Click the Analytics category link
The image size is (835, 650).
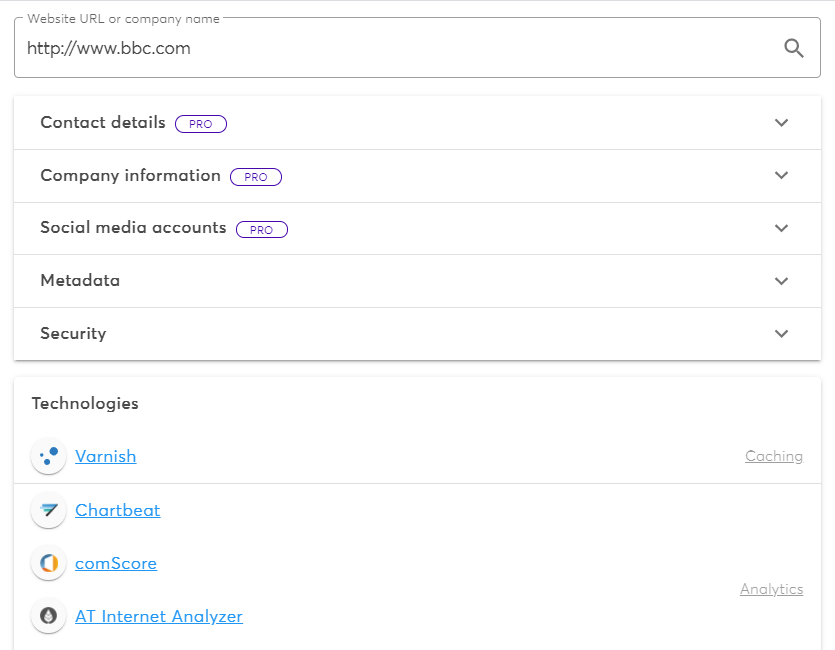click(771, 589)
